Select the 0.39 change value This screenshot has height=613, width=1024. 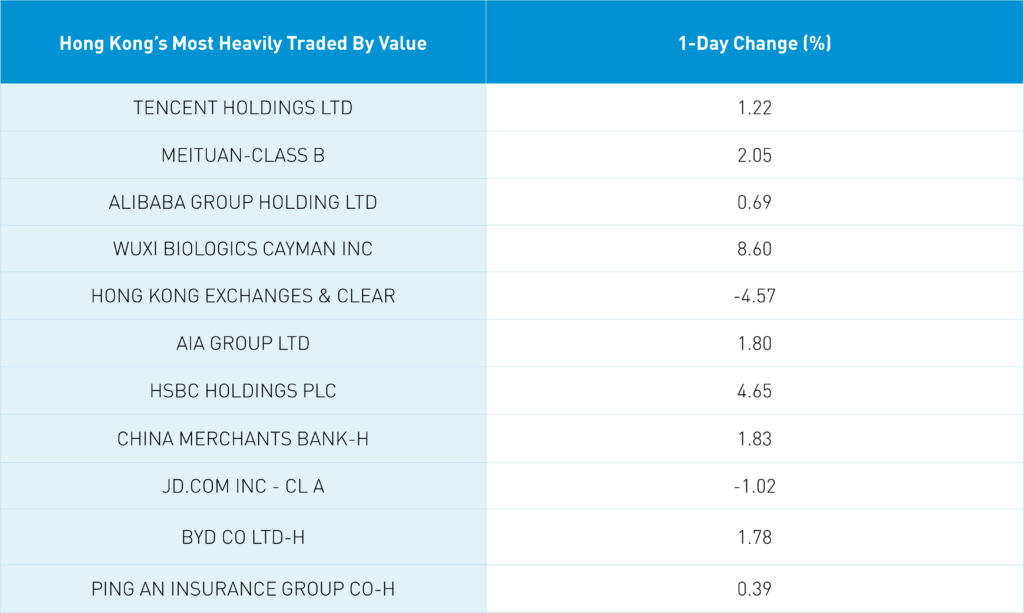pyautogui.click(x=754, y=589)
